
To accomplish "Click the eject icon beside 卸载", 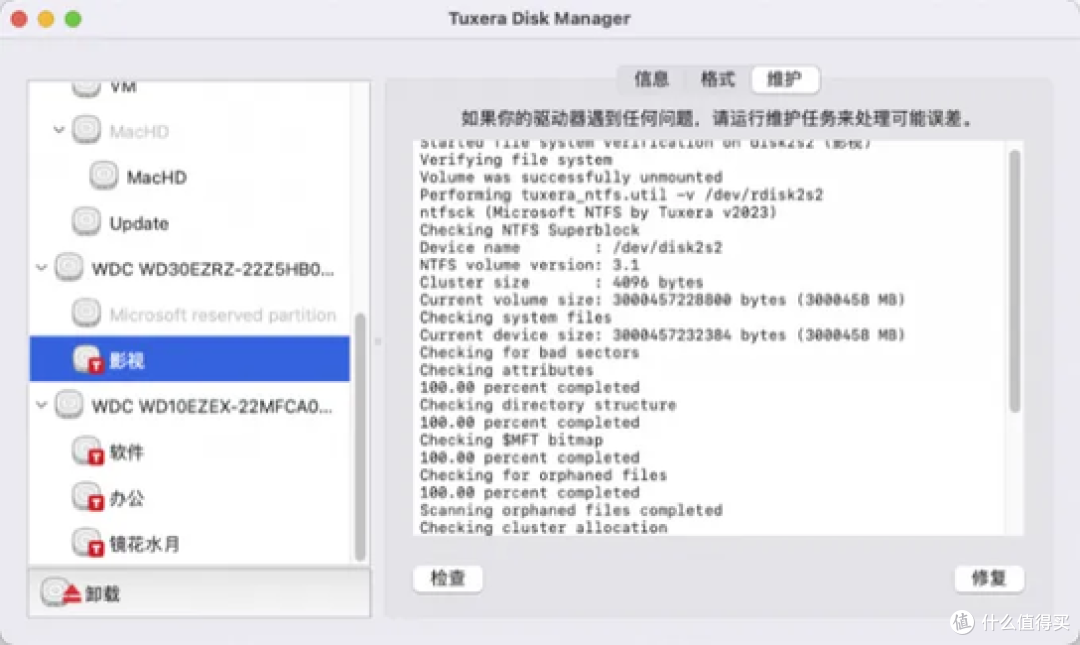I will [x=61, y=593].
